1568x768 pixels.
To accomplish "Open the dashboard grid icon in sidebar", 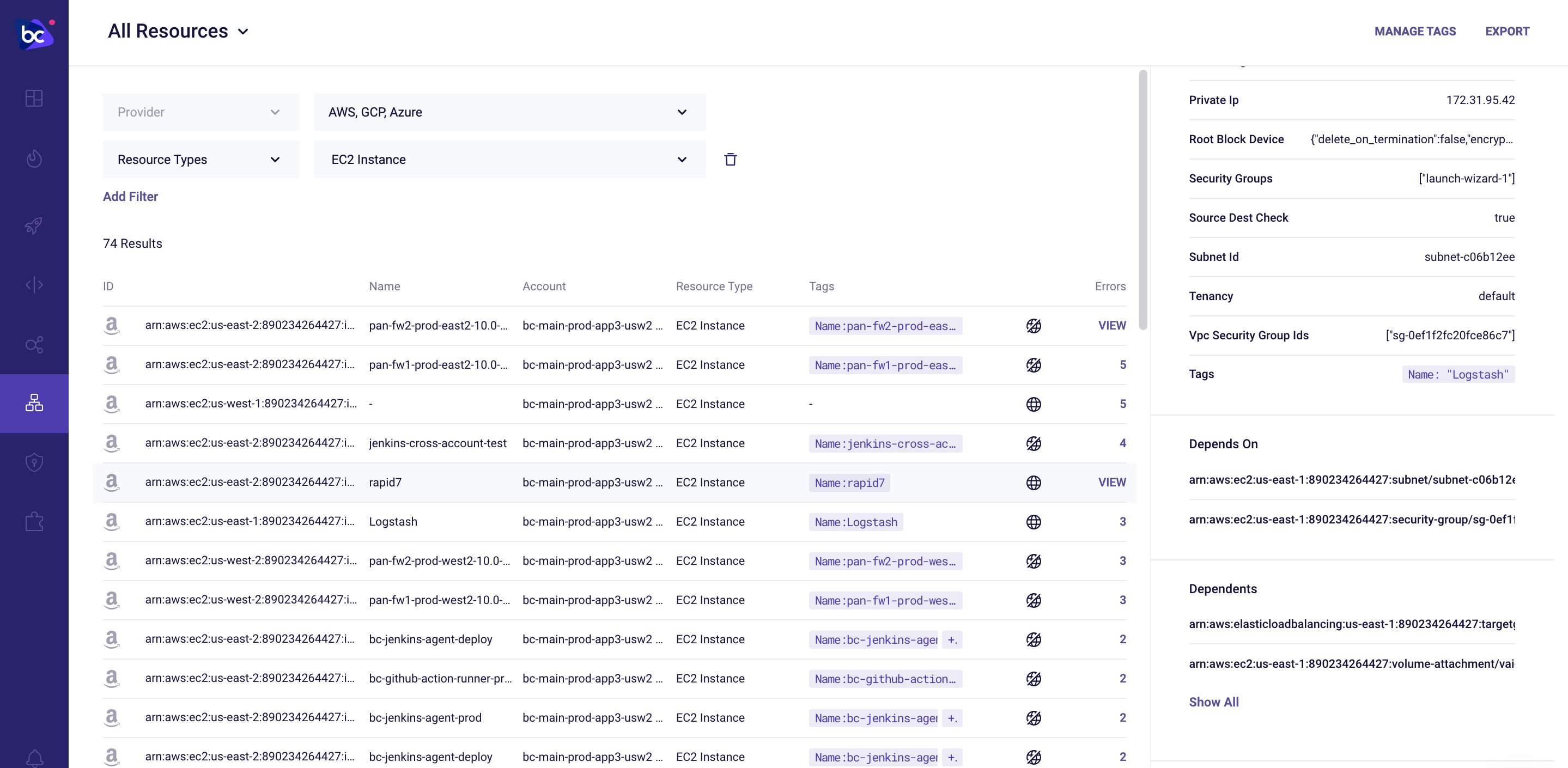I will click(x=34, y=98).
